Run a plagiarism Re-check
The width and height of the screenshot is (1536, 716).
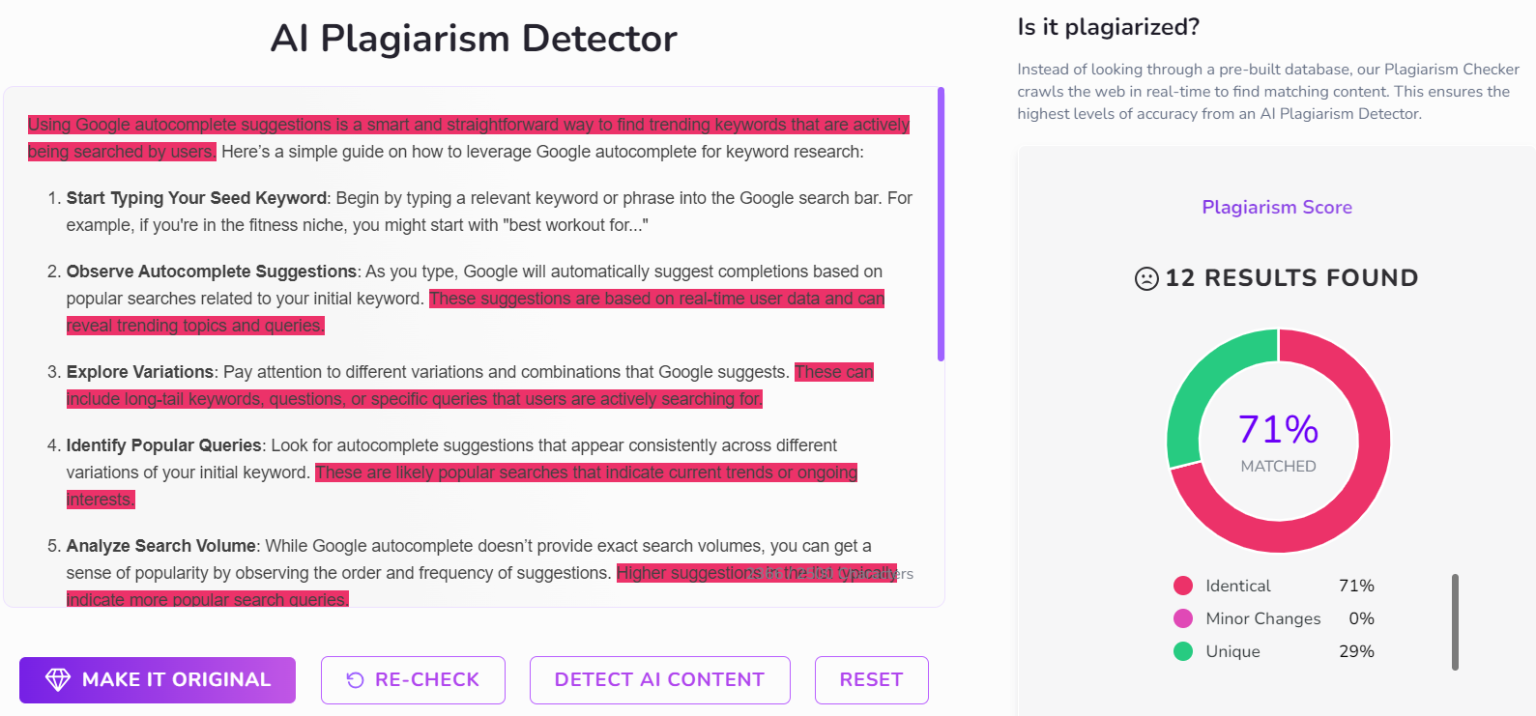(x=413, y=679)
